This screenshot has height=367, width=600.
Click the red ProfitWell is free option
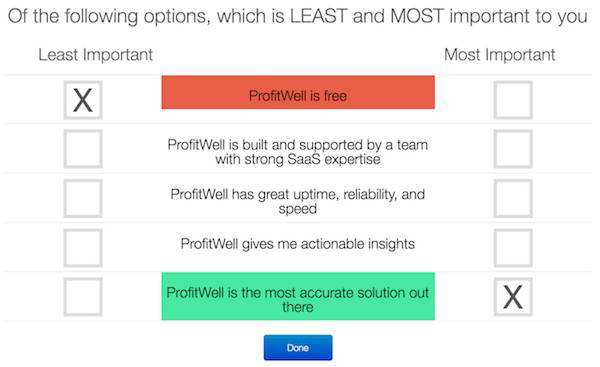point(298,92)
